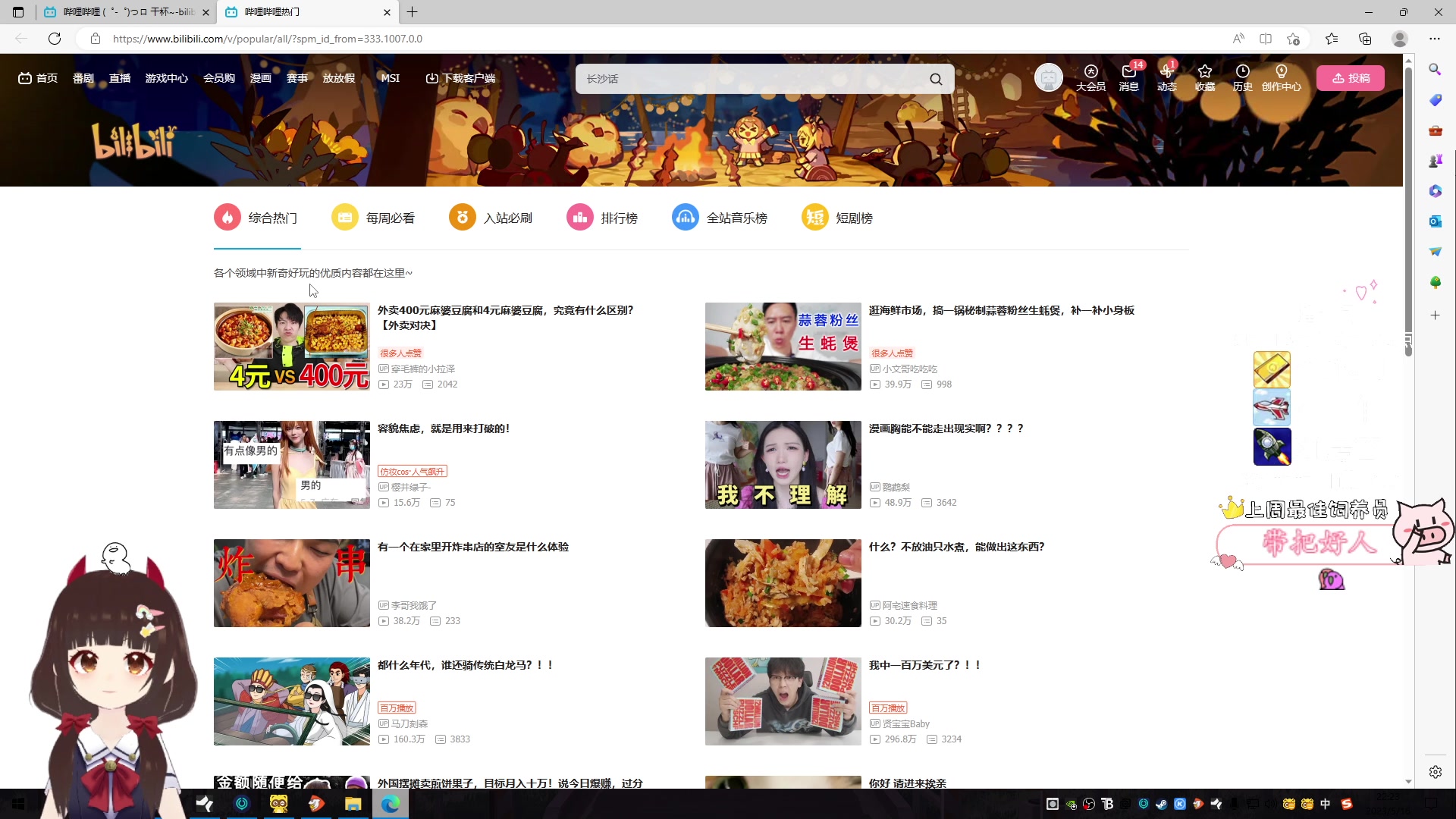Click the Edge sidebar search icon
The image size is (1456, 819).
[x=1435, y=70]
